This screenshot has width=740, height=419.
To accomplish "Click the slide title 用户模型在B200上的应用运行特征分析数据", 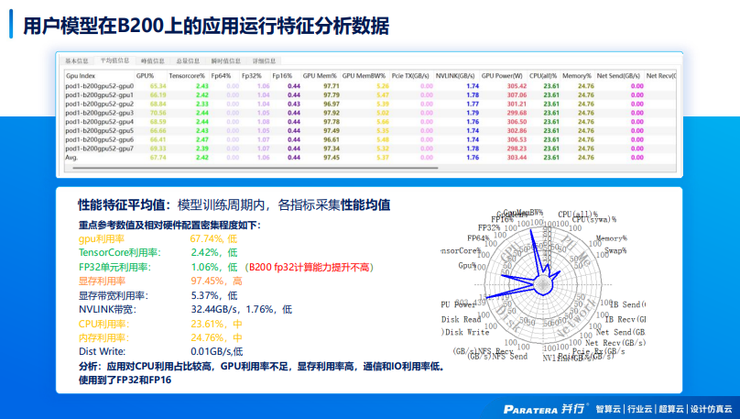I will pos(206,26).
